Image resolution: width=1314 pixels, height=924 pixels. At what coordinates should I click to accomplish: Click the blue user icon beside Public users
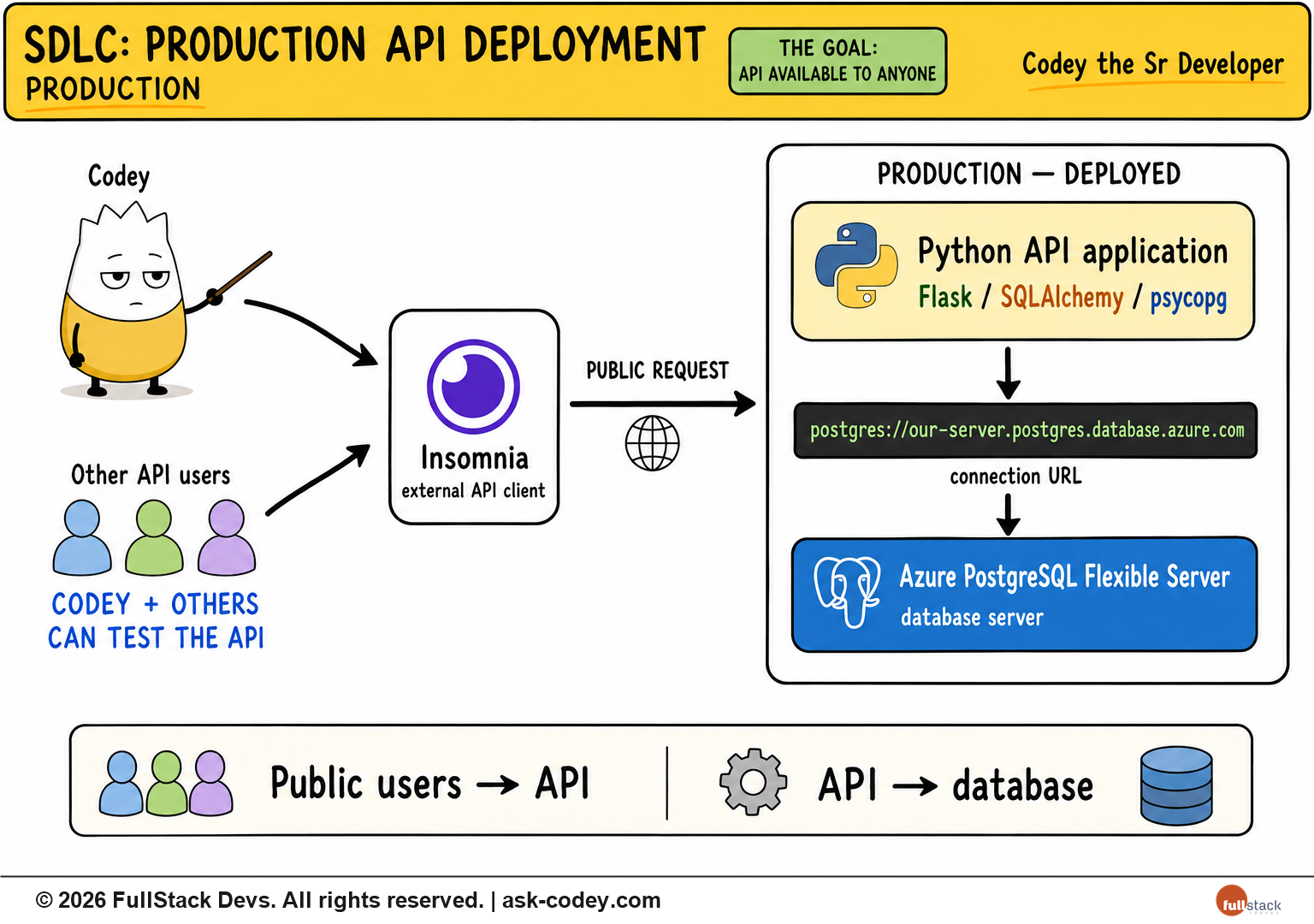click(121, 783)
